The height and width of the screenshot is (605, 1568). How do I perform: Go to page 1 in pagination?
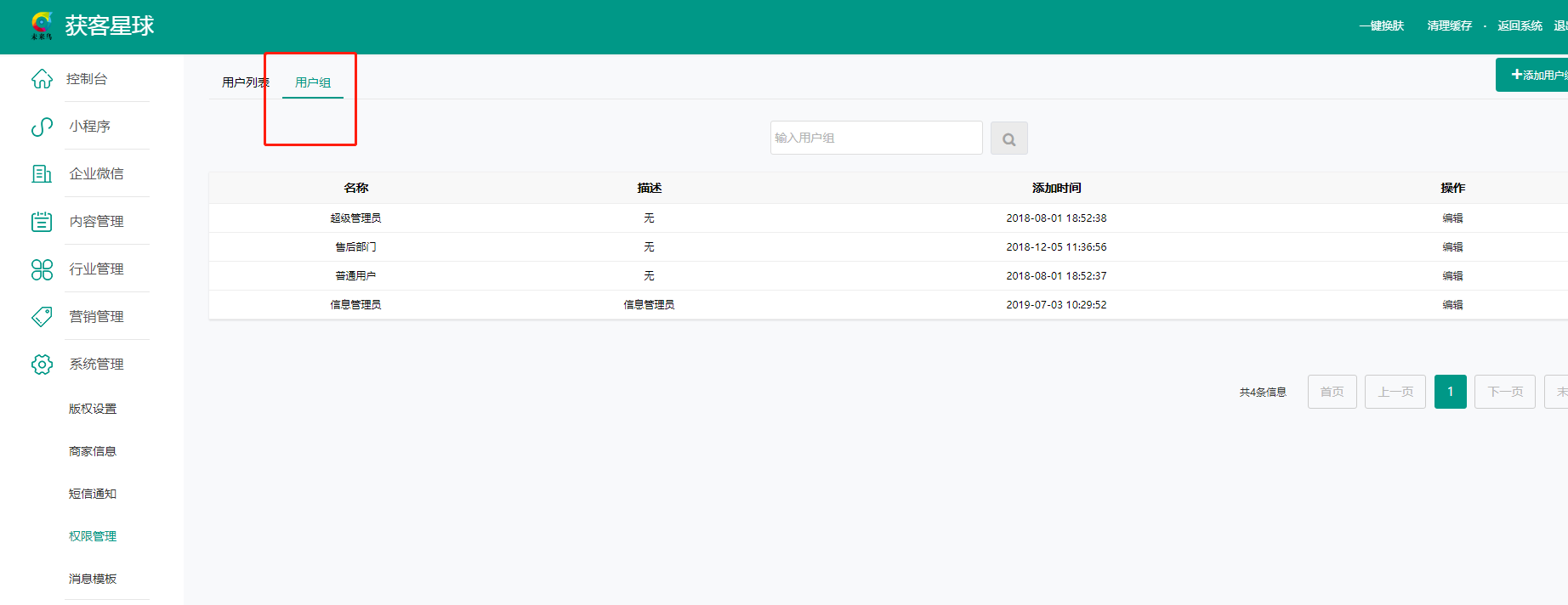click(1450, 392)
